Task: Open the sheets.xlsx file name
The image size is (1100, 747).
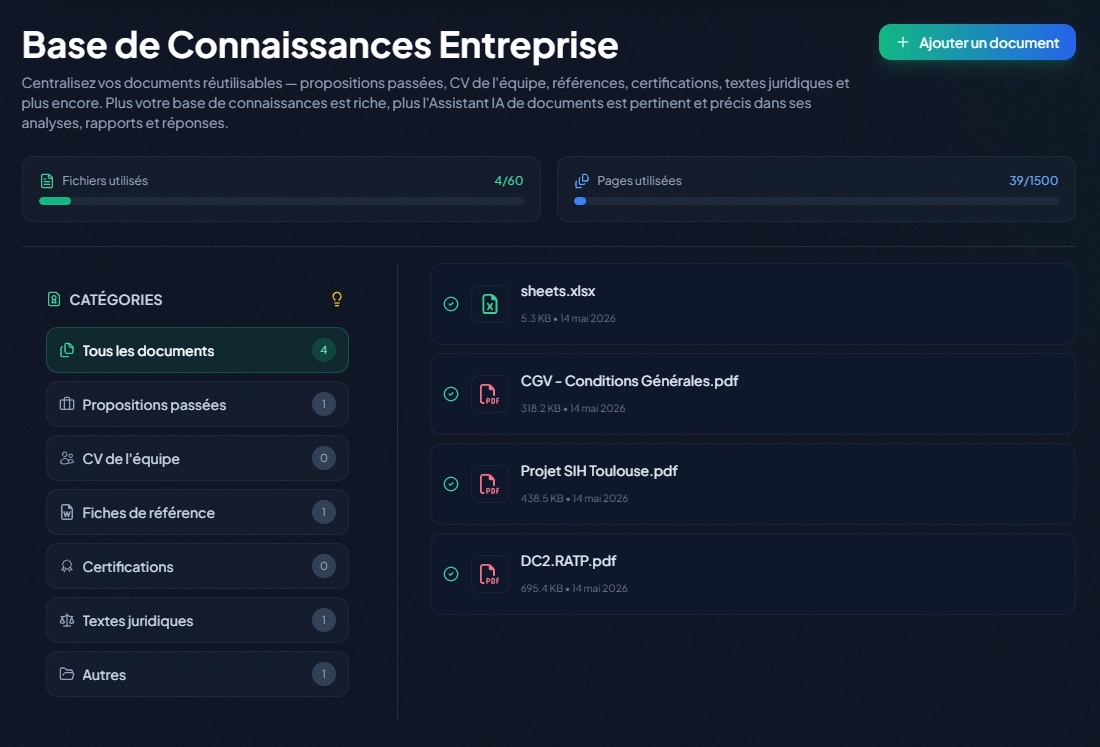Action: click(558, 291)
